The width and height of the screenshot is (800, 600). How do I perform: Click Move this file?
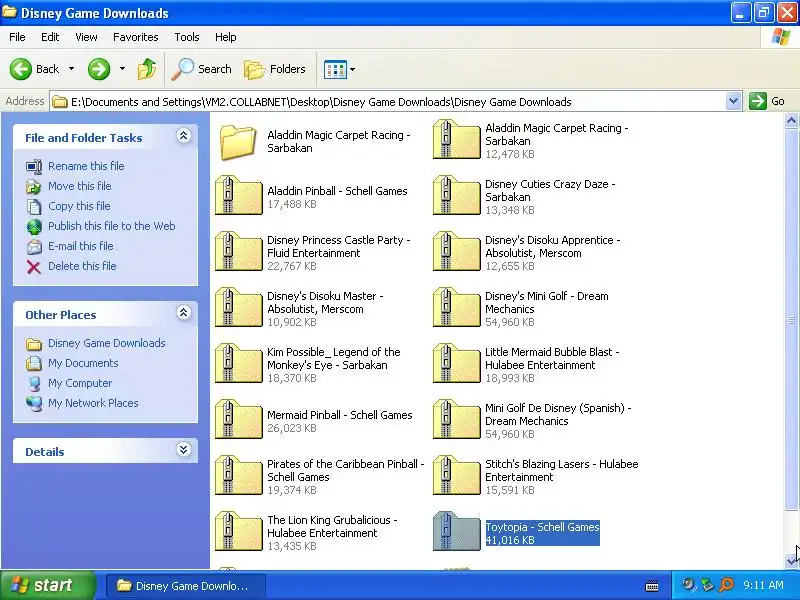click(x=80, y=186)
